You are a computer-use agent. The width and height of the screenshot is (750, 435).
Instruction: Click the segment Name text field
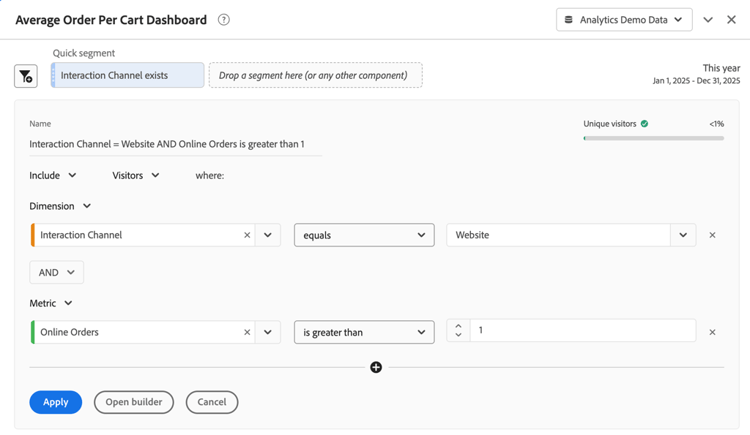coord(175,144)
